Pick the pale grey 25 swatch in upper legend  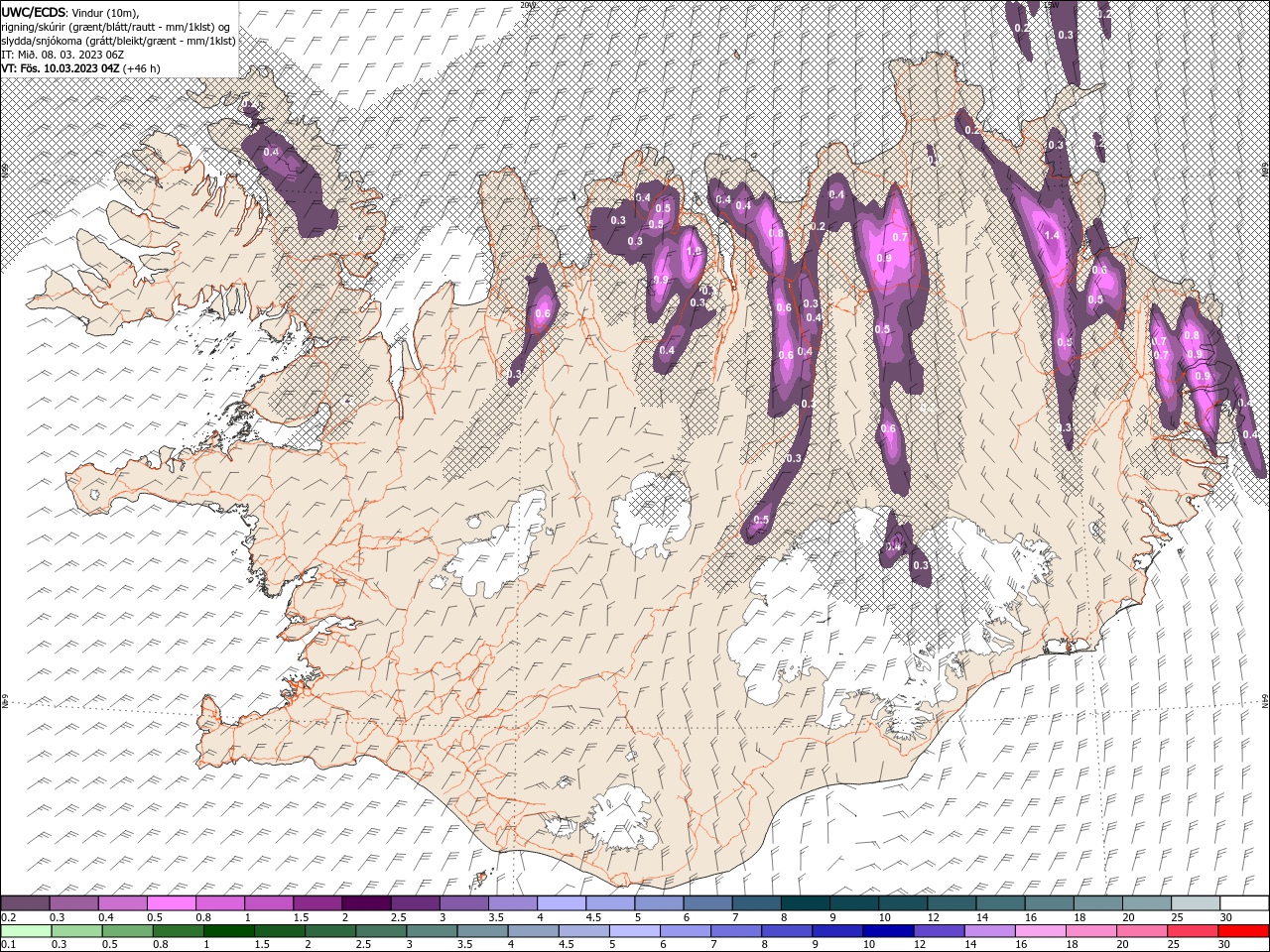[x=1196, y=903]
